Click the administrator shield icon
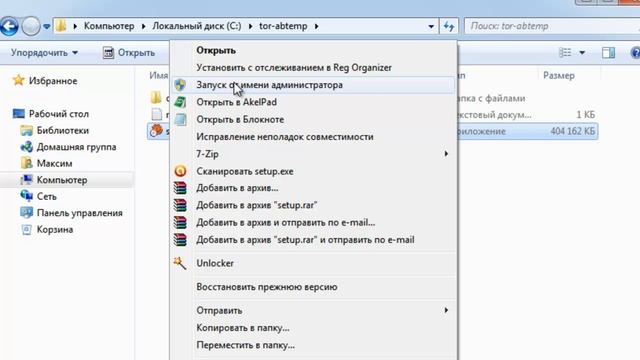 click(180, 85)
